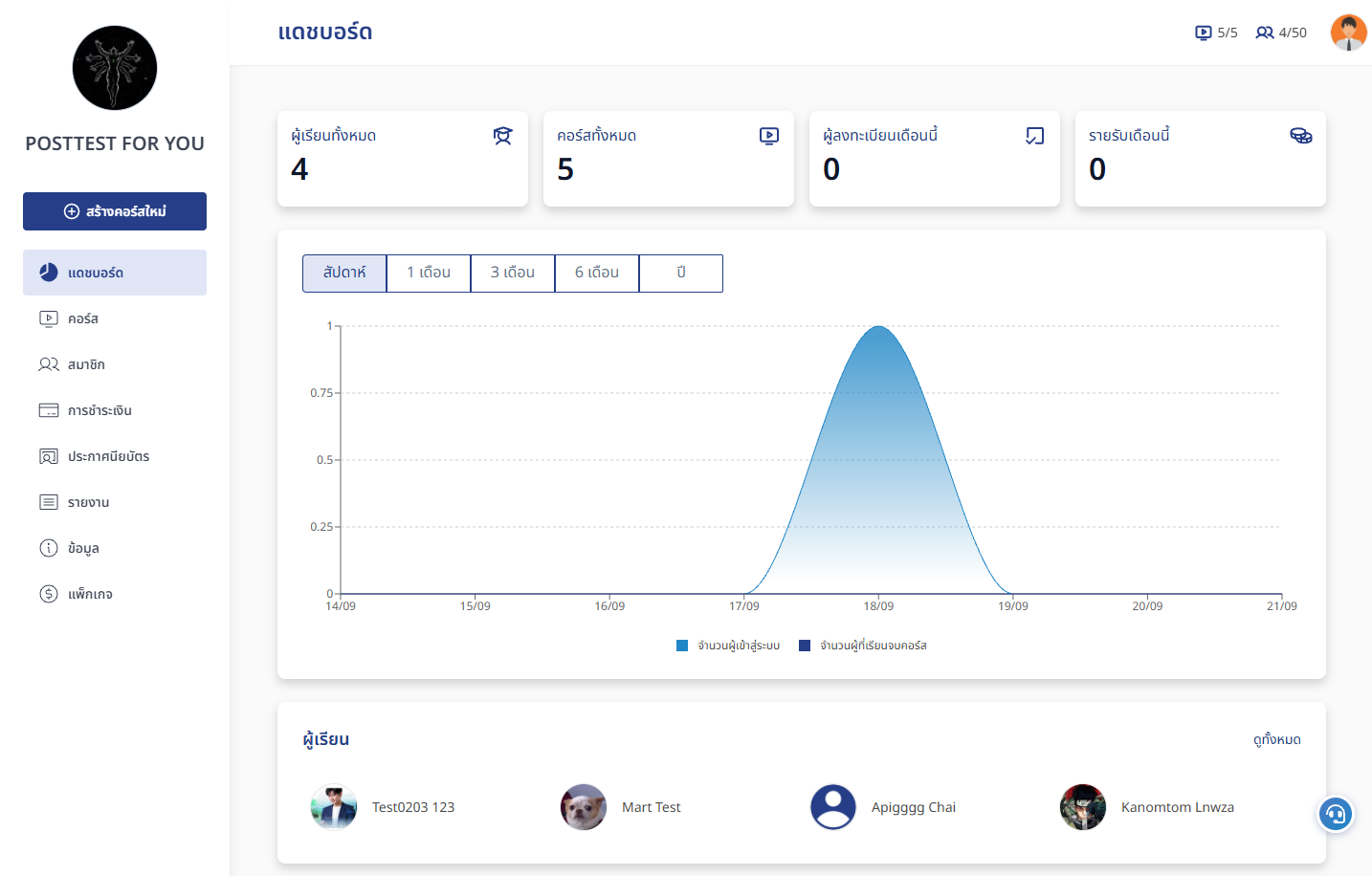This screenshot has height=876, width=1372.
Task: Open ข้อมูล in the sidebar
Action: tap(115, 548)
